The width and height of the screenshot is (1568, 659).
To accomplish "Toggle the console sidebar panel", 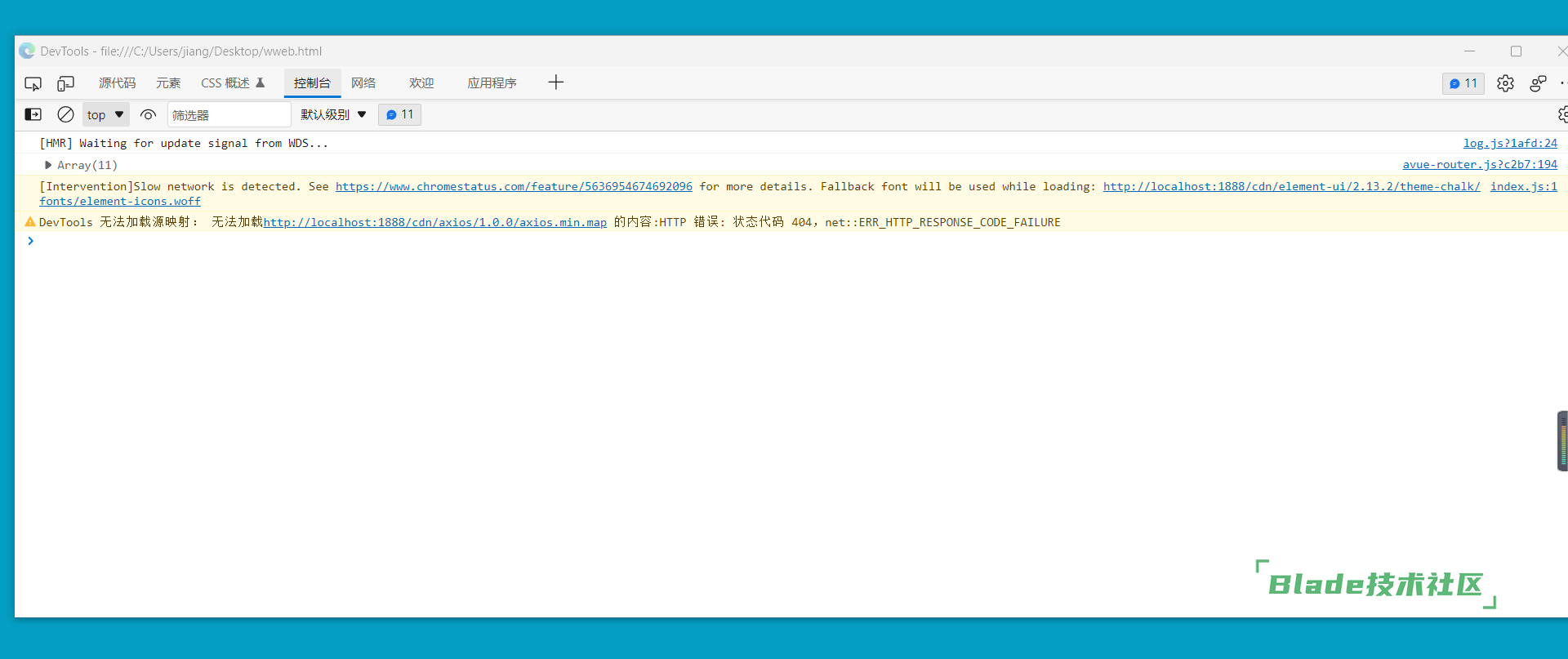I will point(33,114).
